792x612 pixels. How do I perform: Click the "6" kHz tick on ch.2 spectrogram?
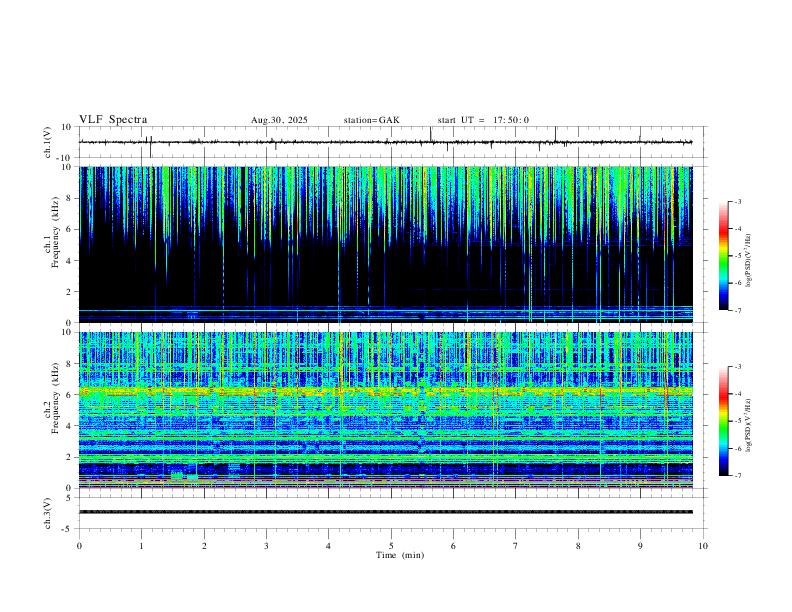pos(69,395)
